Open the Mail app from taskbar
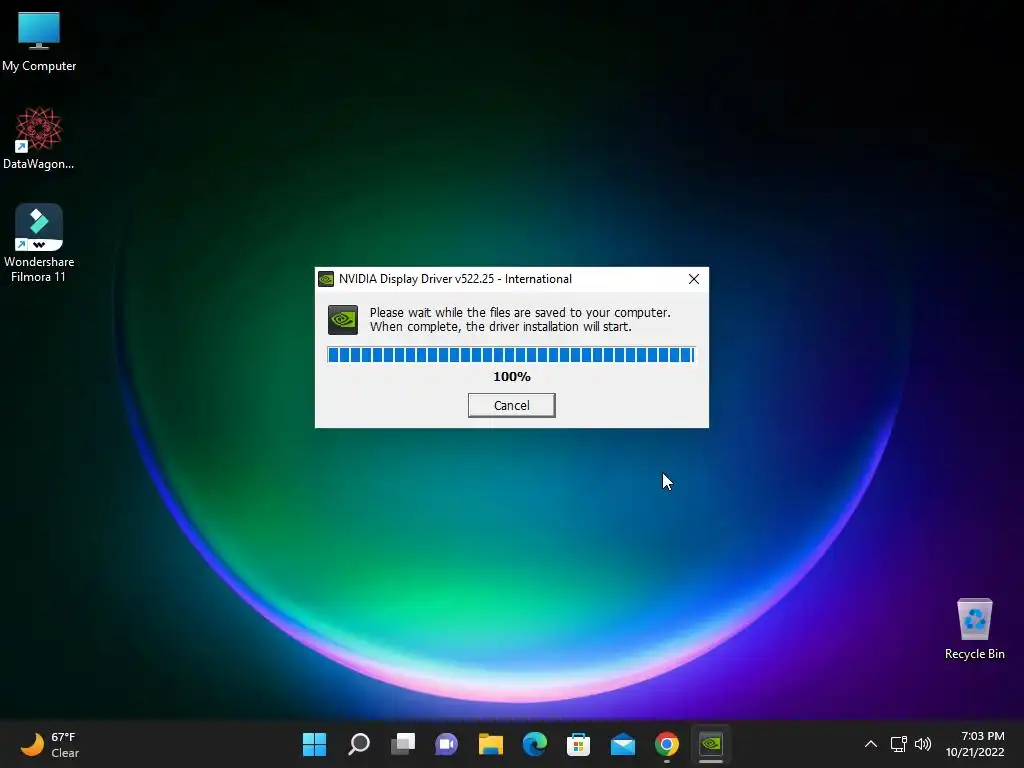The image size is (1024, 768). coord(623,744)
